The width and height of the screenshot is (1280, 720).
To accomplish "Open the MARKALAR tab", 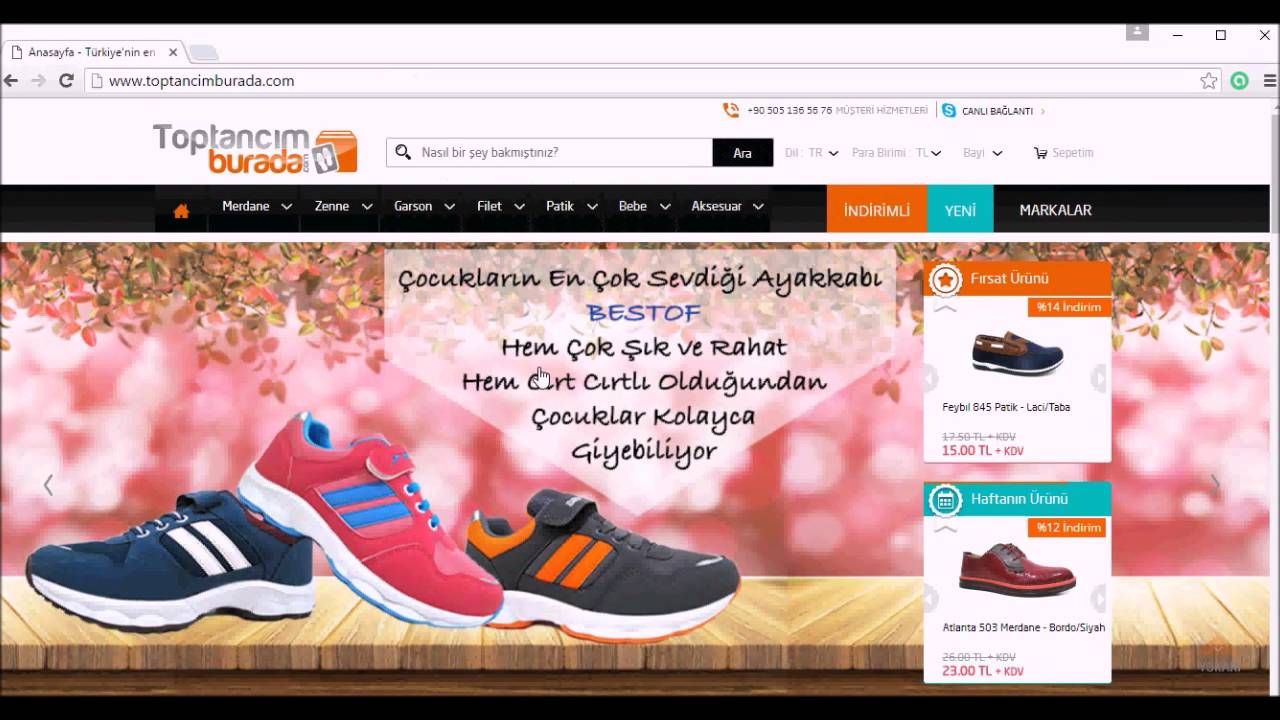I will coord(1055,210).
